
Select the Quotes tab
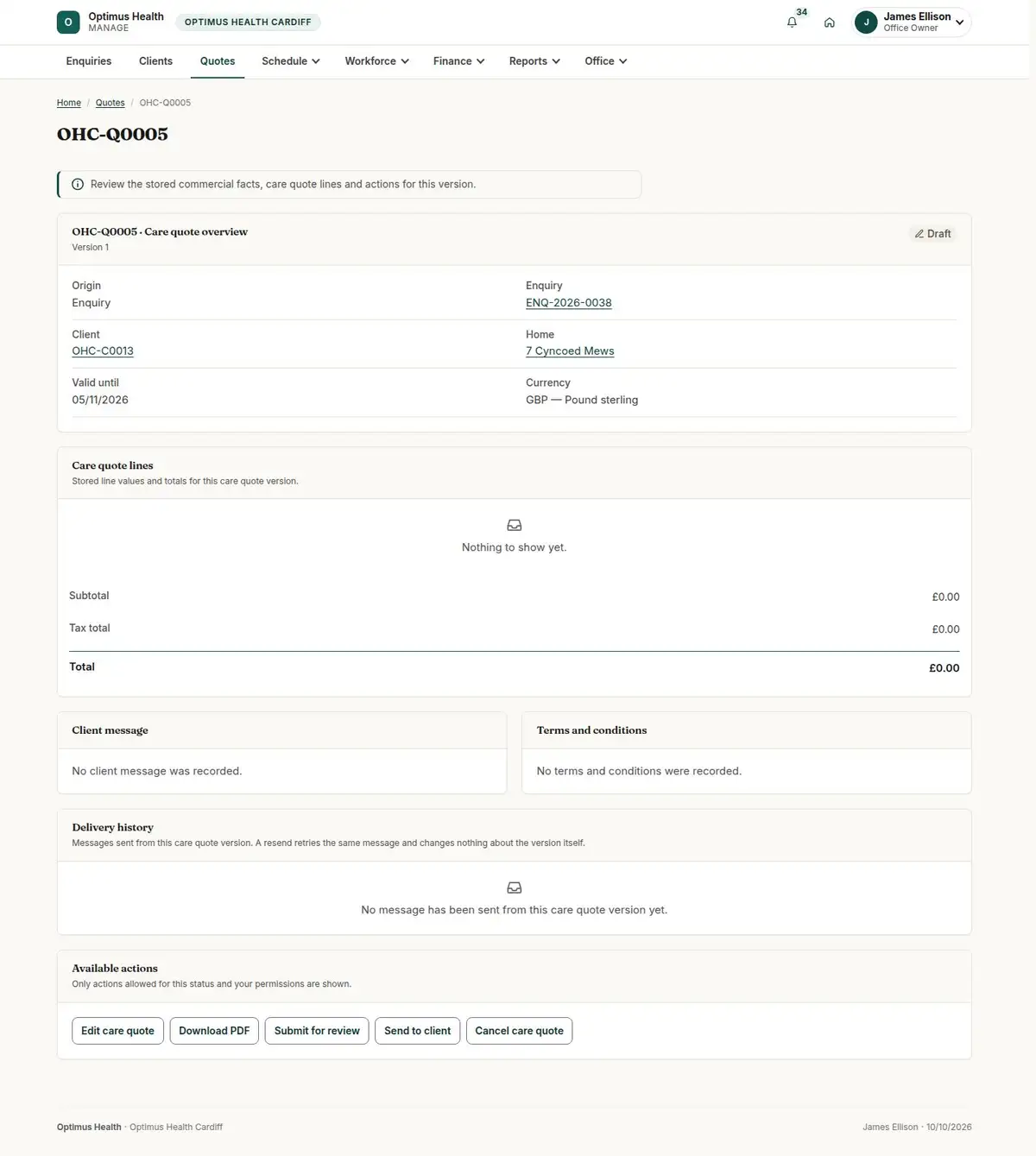coord(218,61)
